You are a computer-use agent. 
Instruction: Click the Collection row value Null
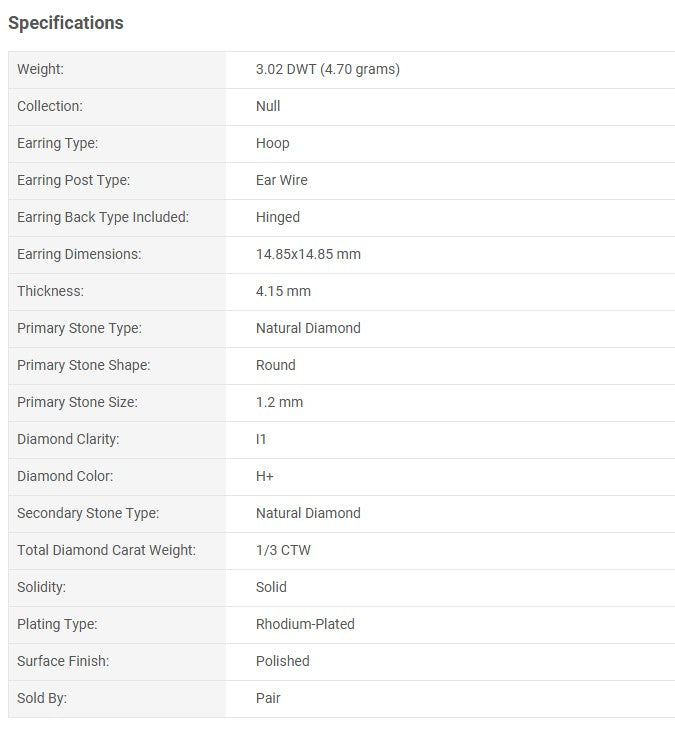click(x=268, y=106)
